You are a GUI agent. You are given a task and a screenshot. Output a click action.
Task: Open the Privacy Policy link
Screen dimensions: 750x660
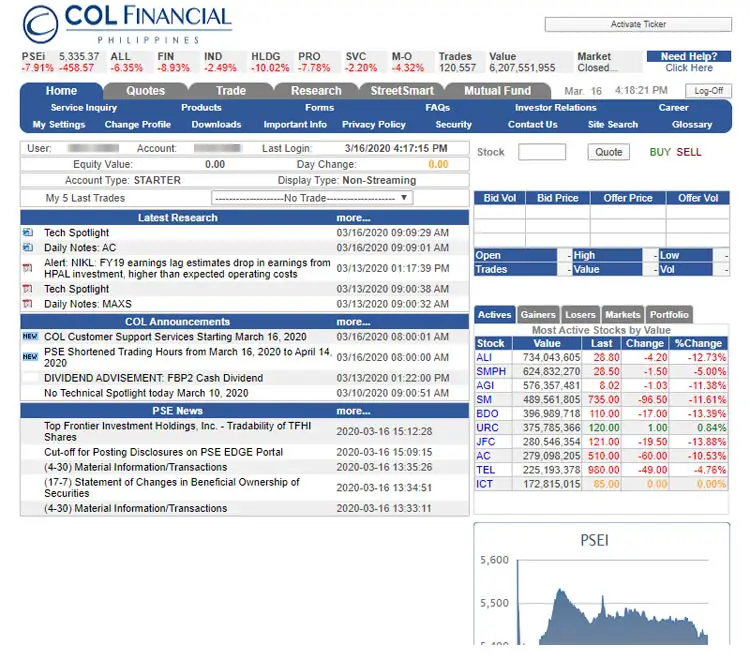[x=374, y=124]
